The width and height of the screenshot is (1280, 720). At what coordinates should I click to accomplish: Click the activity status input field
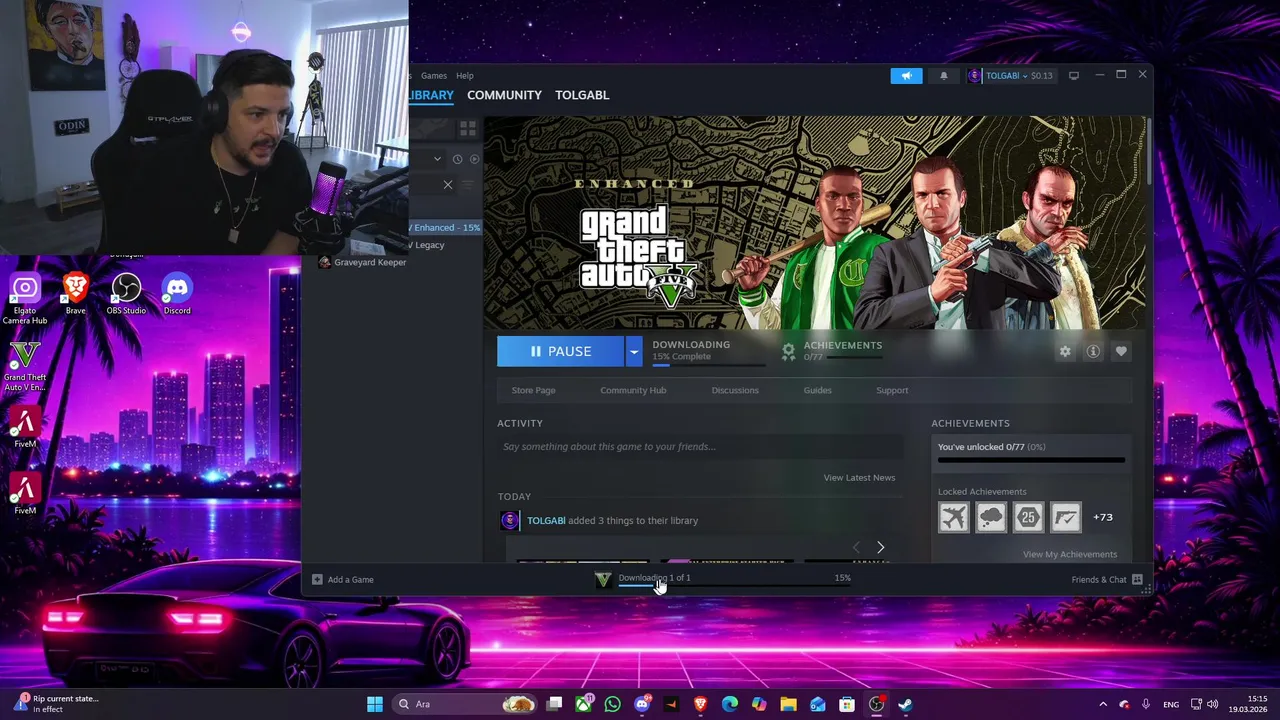click(700, 447)
